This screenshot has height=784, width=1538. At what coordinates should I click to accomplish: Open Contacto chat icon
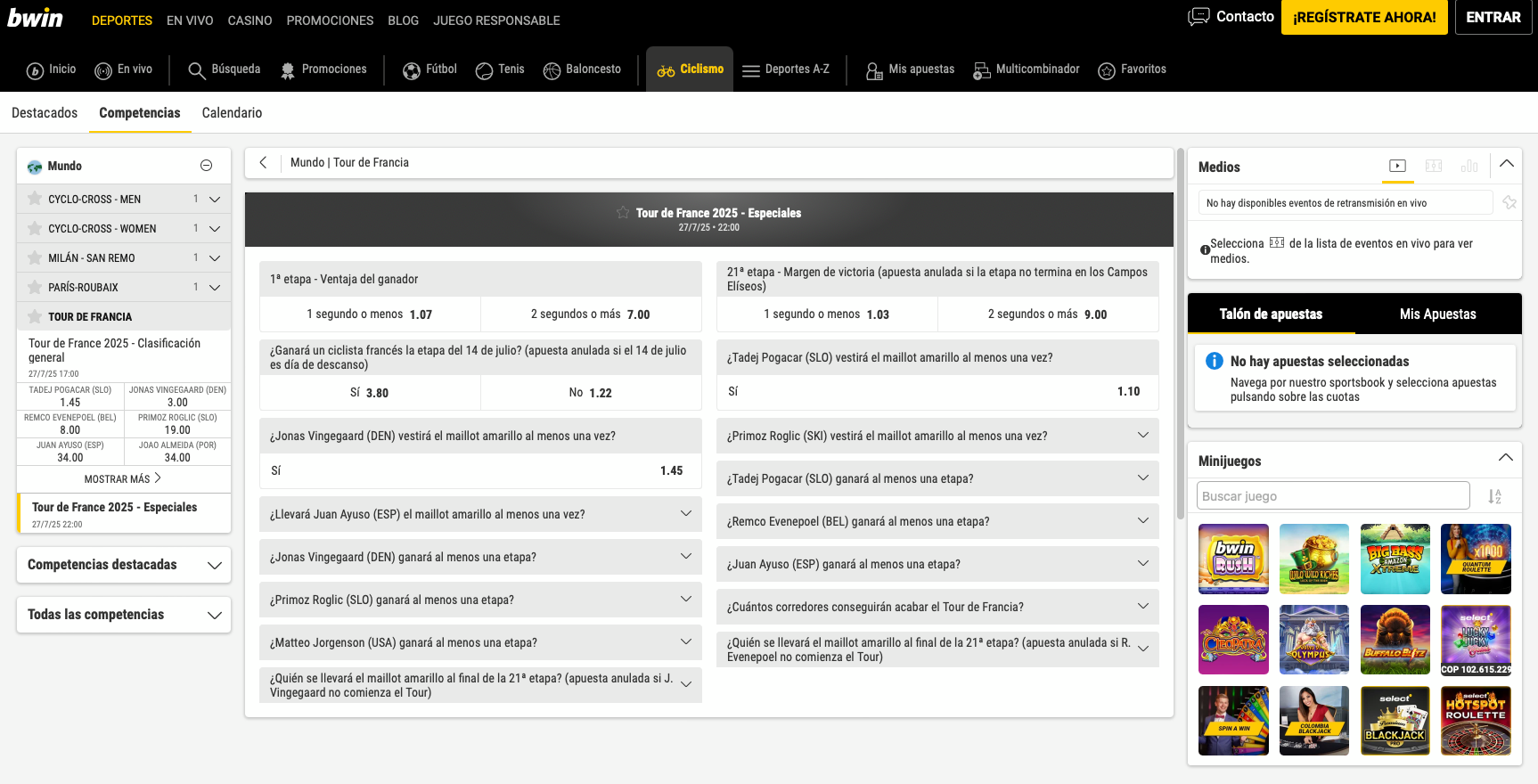pyautogui.click(x=1198, y=17)
